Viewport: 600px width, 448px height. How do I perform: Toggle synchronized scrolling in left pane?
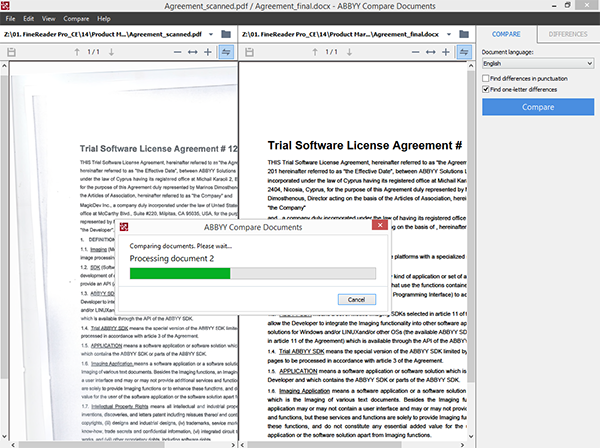[x=226, y=52]
